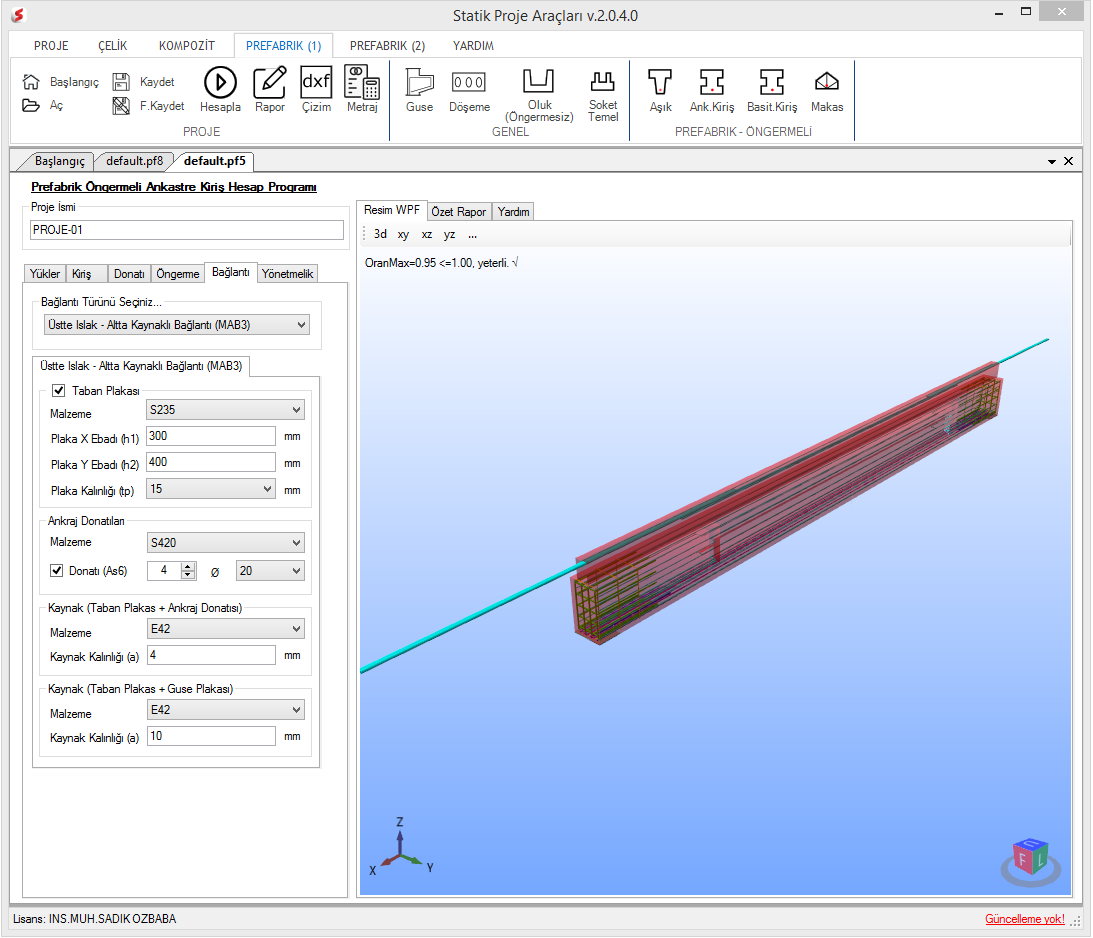
Task: Click the Başlangıç home icon
Action: coord(31,82)
